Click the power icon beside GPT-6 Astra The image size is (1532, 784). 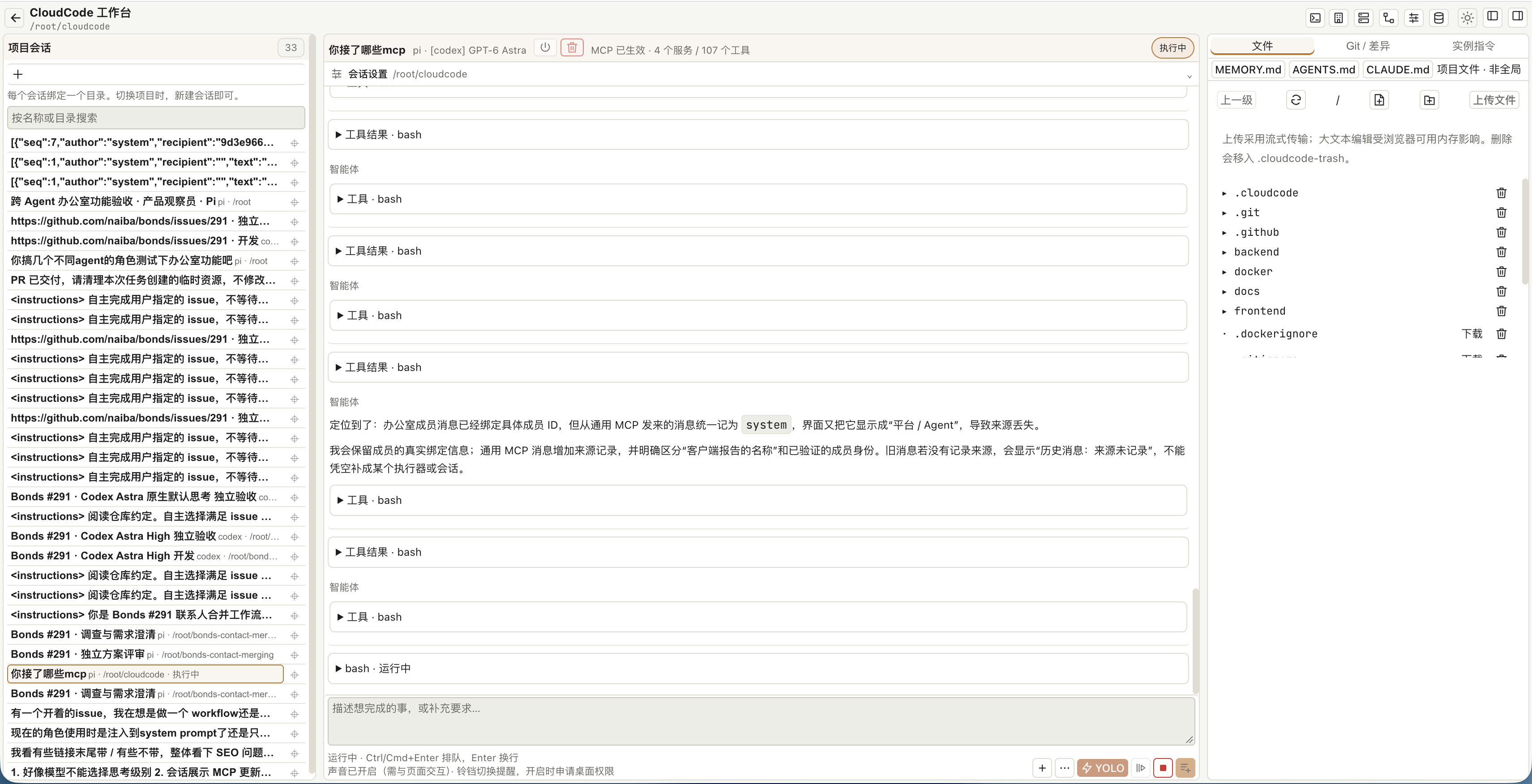pyautogui.click(x=545, y=47)
